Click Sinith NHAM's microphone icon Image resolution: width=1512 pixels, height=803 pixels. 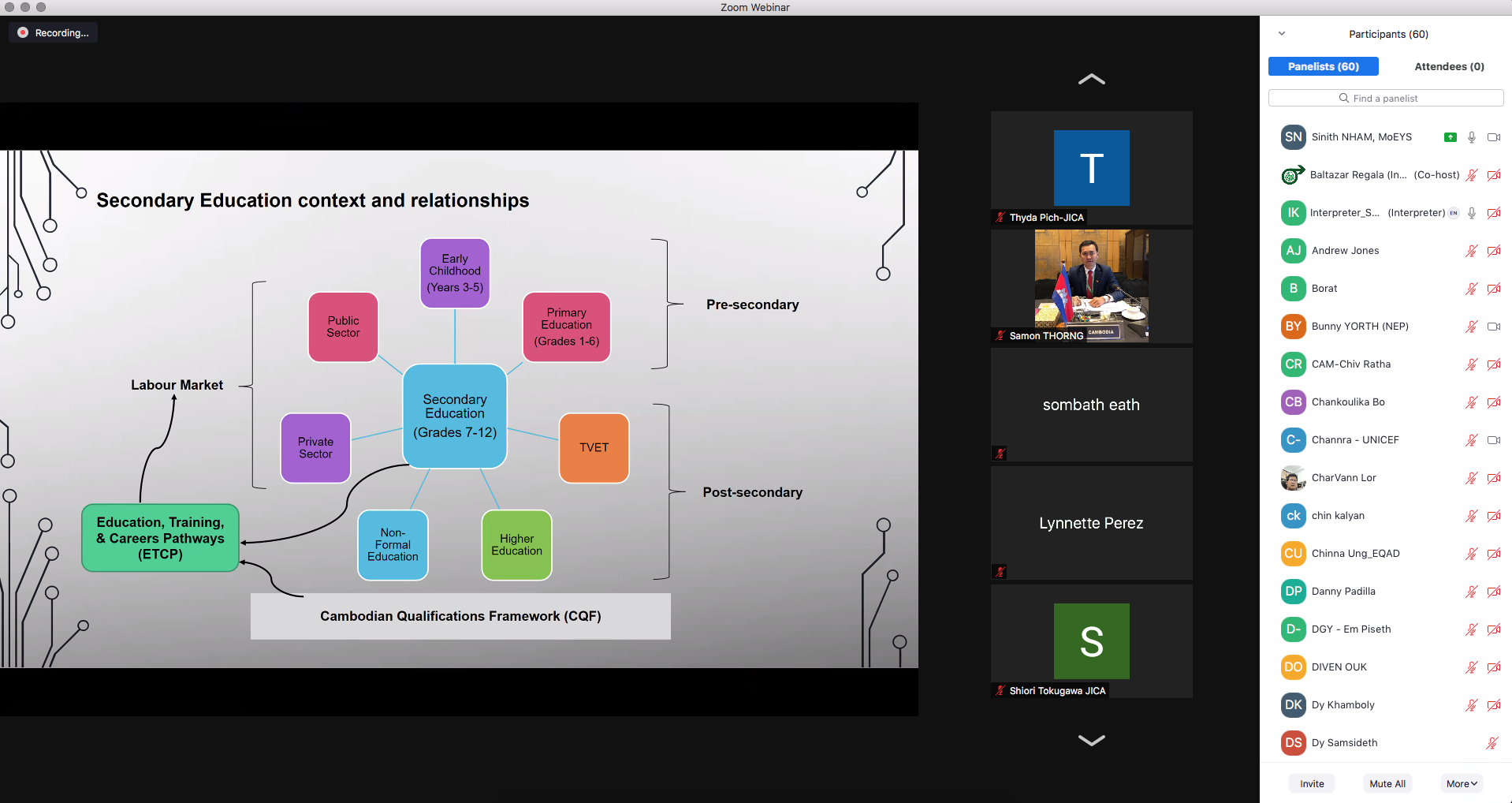coord(1471,137)
